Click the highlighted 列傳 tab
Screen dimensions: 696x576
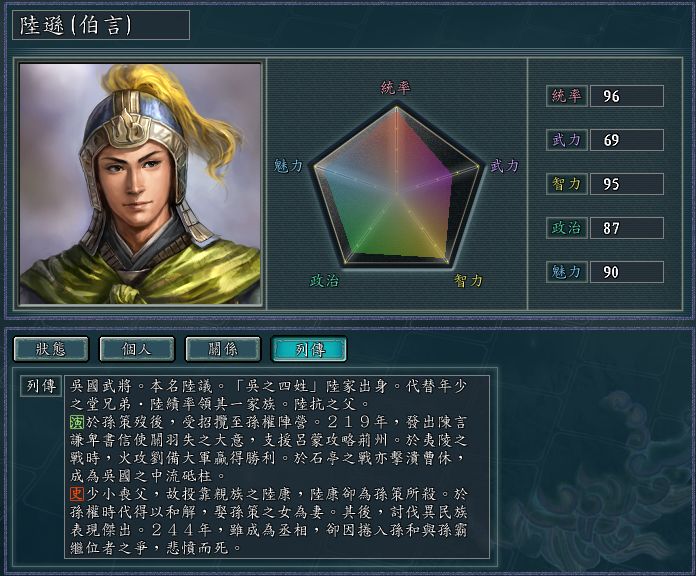point(309,349)
